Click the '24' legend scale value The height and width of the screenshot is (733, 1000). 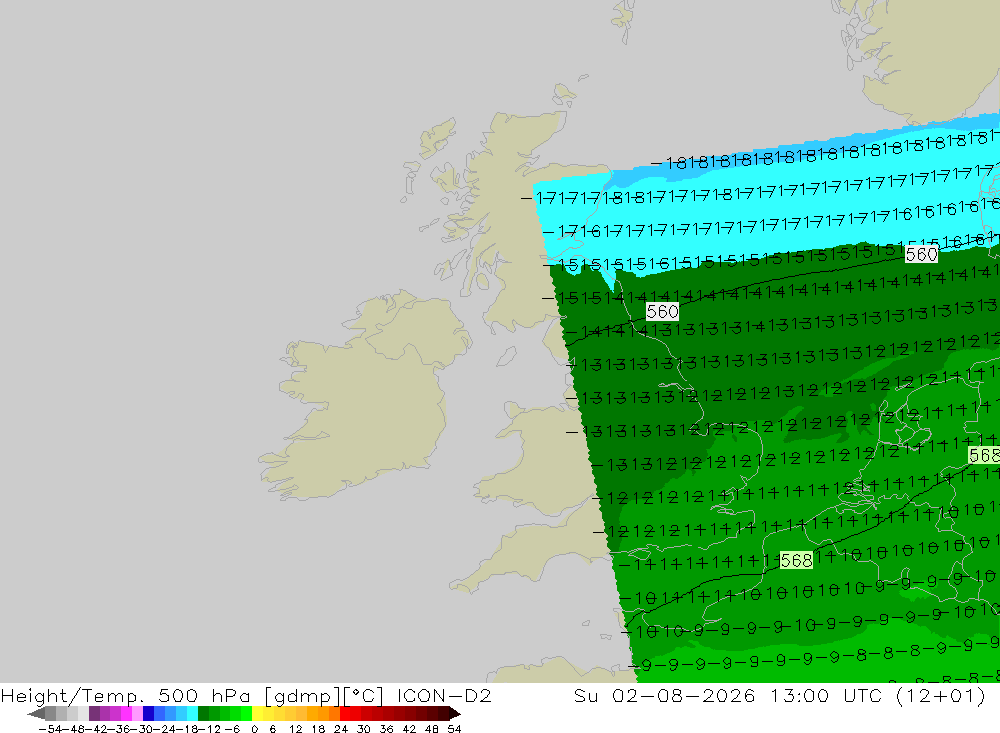tap(341, 729)
